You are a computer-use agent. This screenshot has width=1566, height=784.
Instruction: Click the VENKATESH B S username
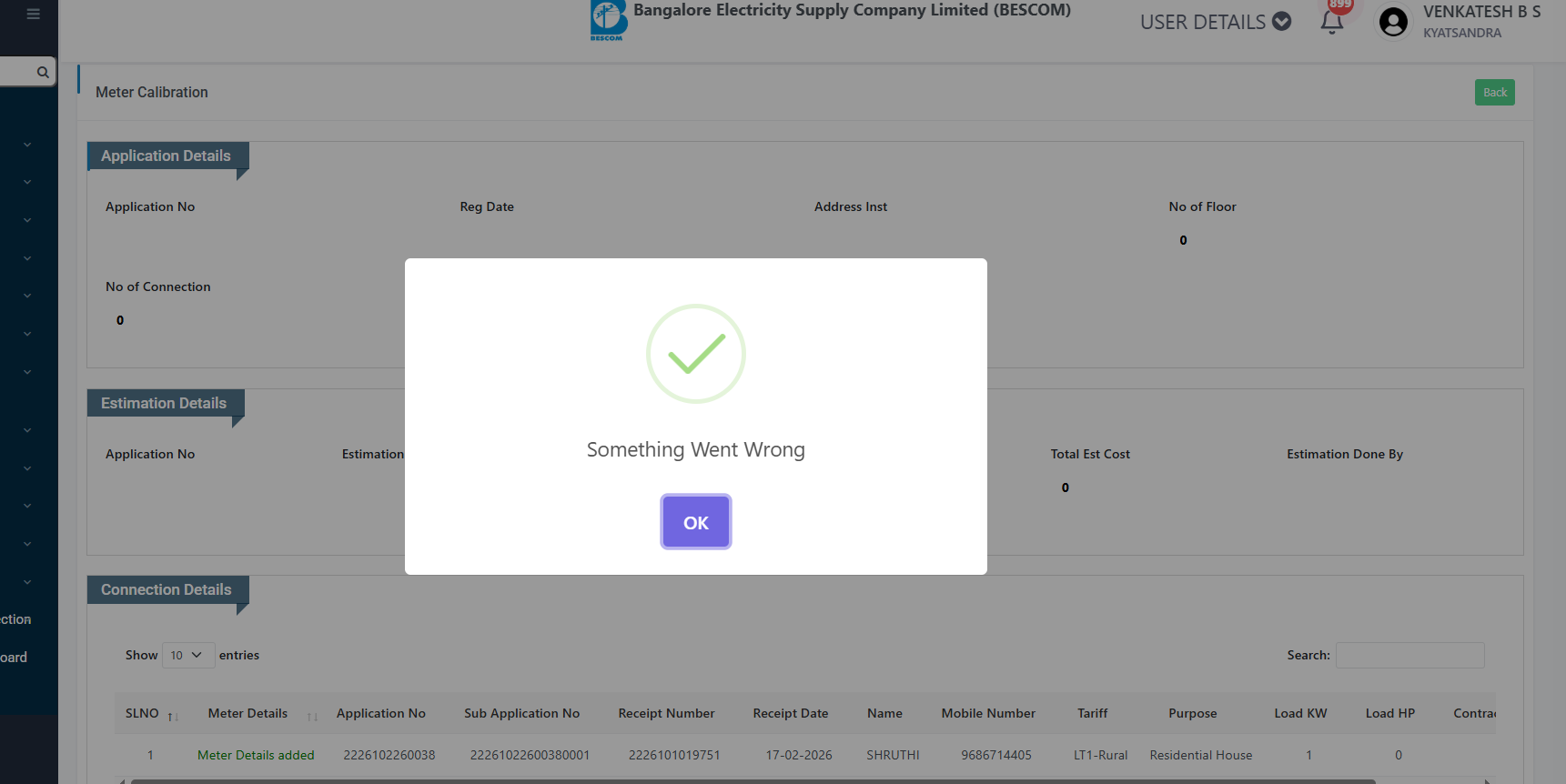tap(1481, 12)
